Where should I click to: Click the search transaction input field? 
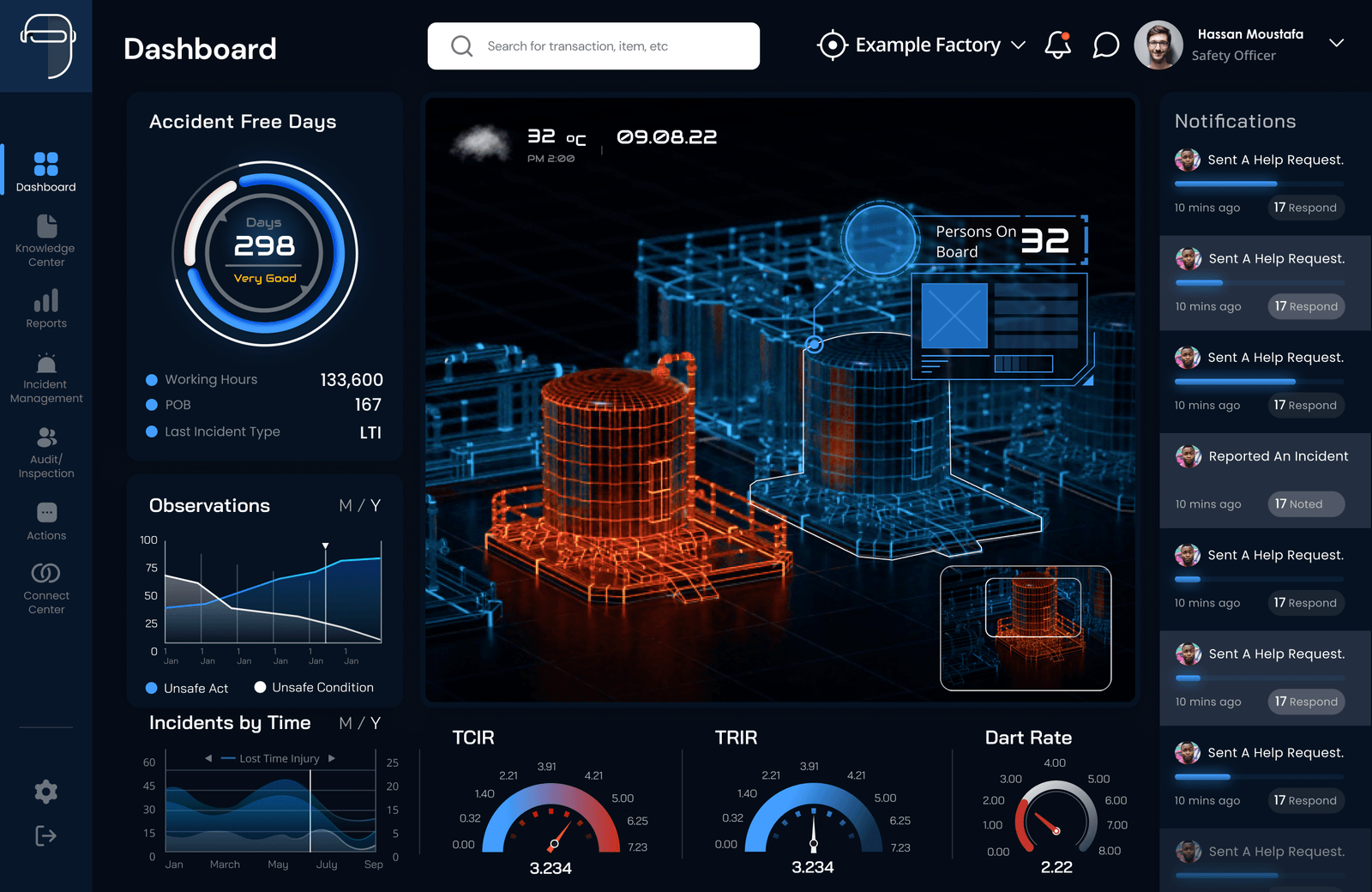tap(593, 46)
